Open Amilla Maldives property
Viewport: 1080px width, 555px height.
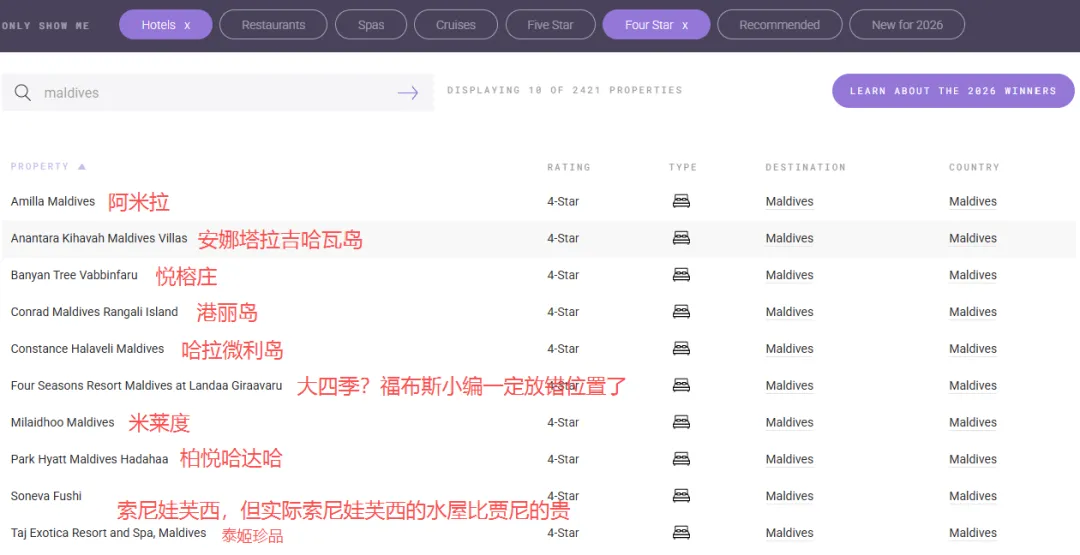click(53, 202)
